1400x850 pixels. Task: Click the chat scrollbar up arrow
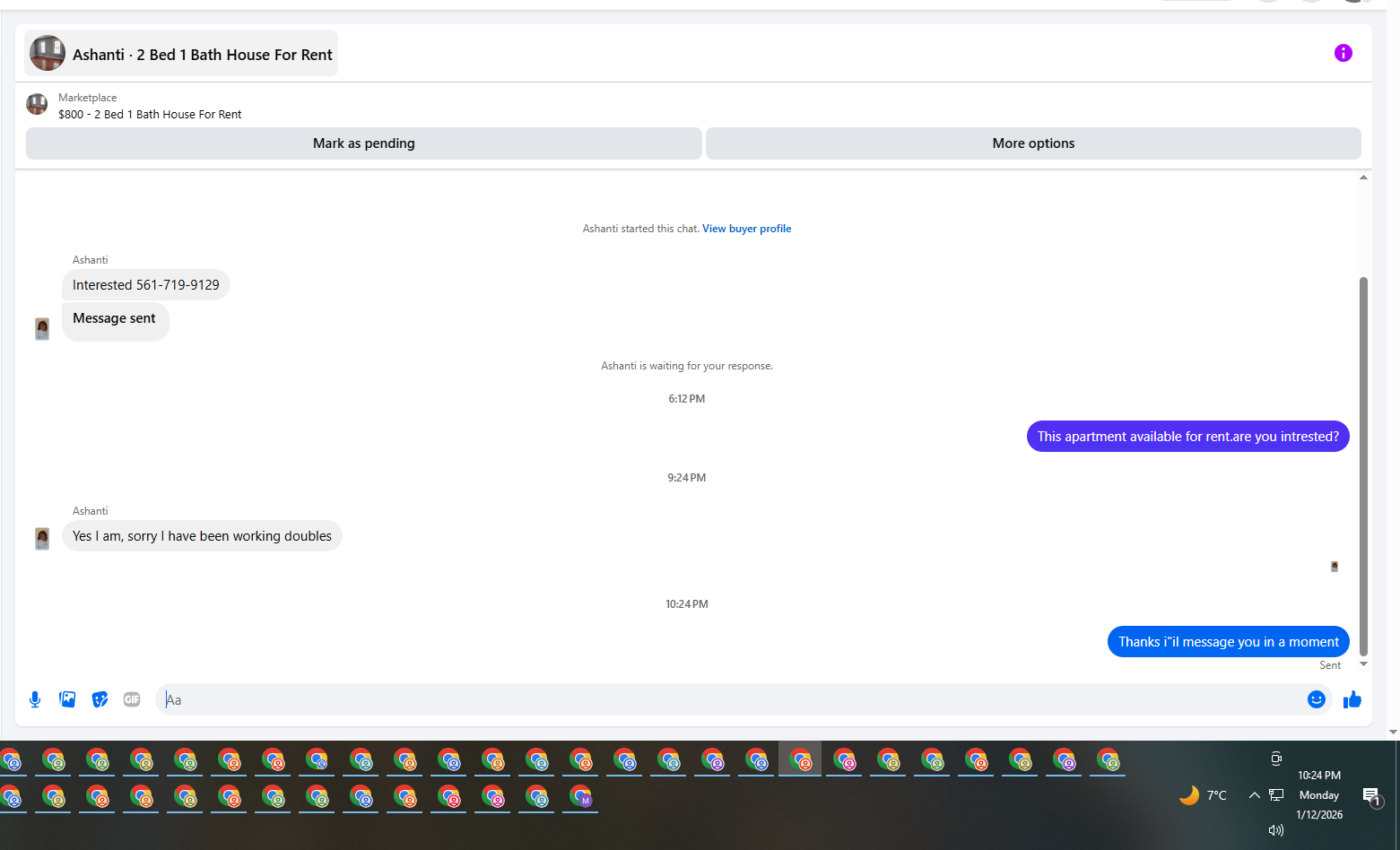(1363, 178)
